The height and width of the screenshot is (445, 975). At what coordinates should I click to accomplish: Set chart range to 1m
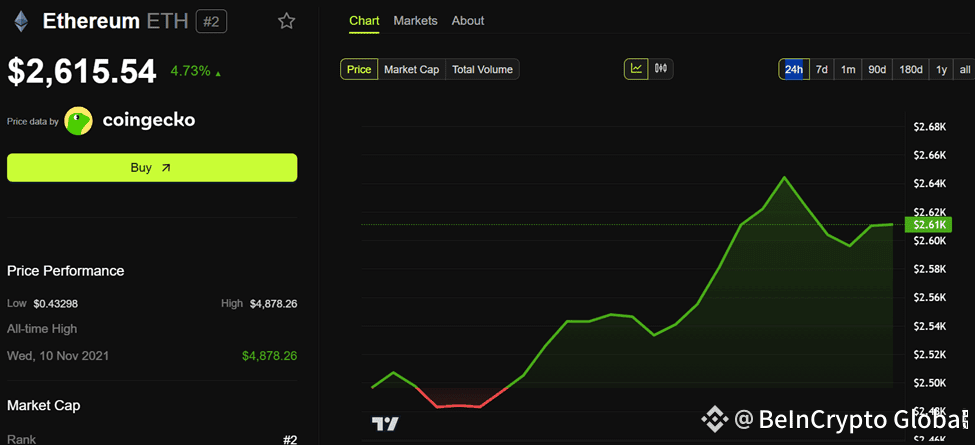point(848,70)
